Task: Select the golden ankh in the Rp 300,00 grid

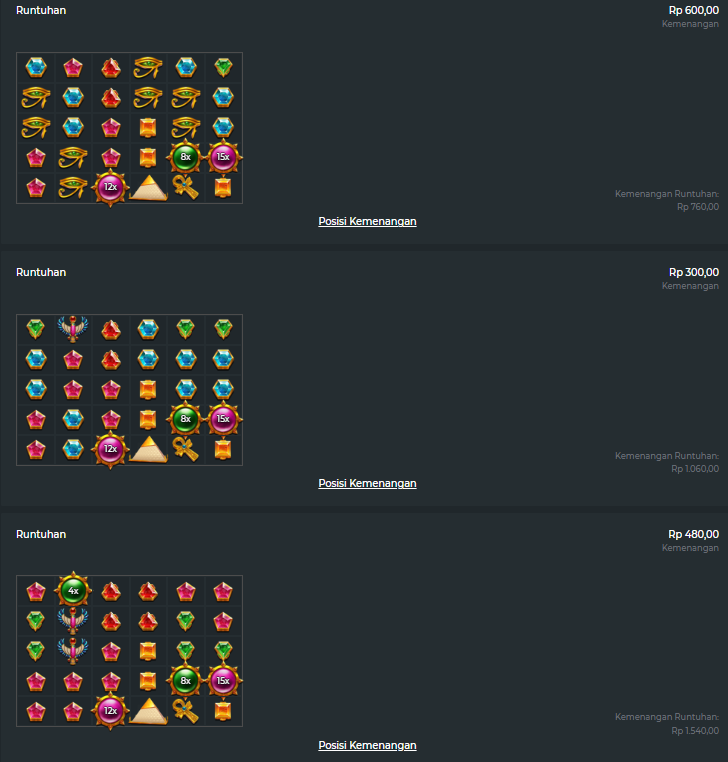Action: pos(186,449)
